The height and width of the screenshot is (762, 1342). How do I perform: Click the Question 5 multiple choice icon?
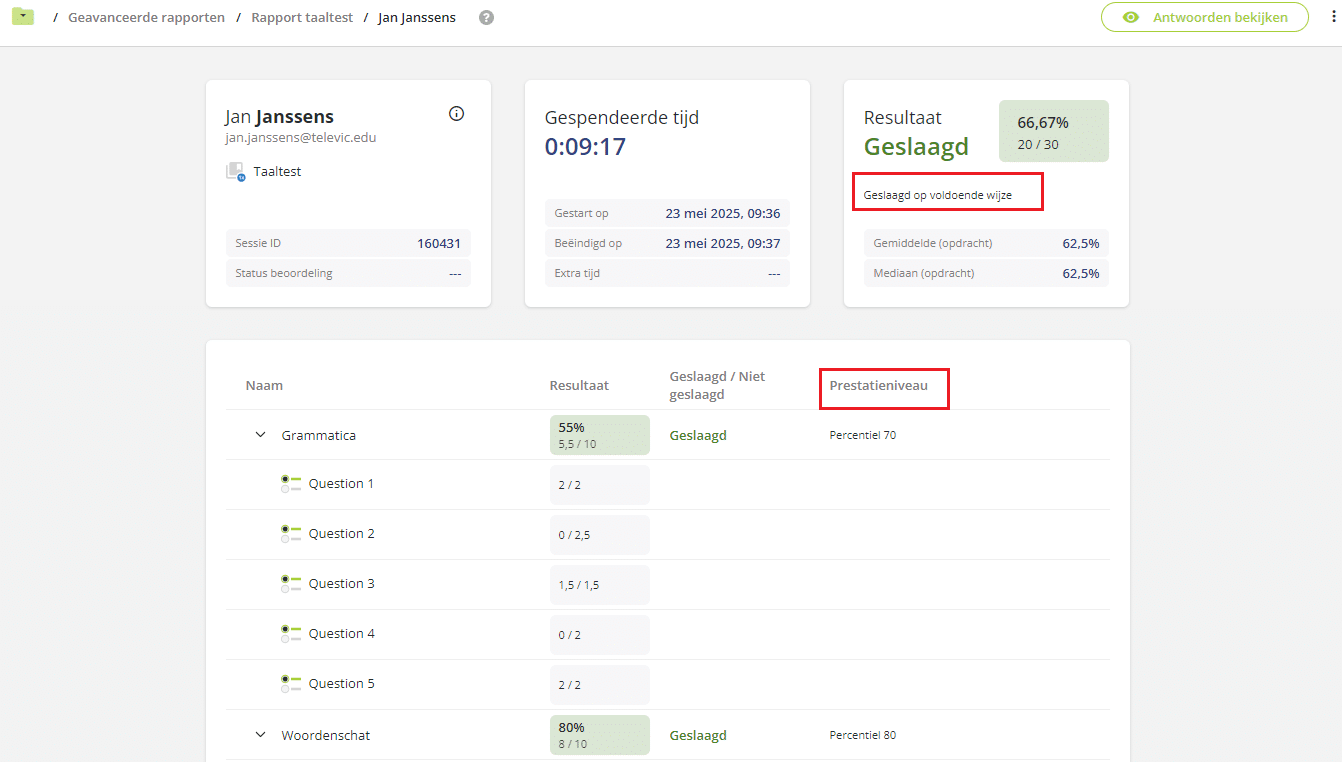click(x=291, y=684)
